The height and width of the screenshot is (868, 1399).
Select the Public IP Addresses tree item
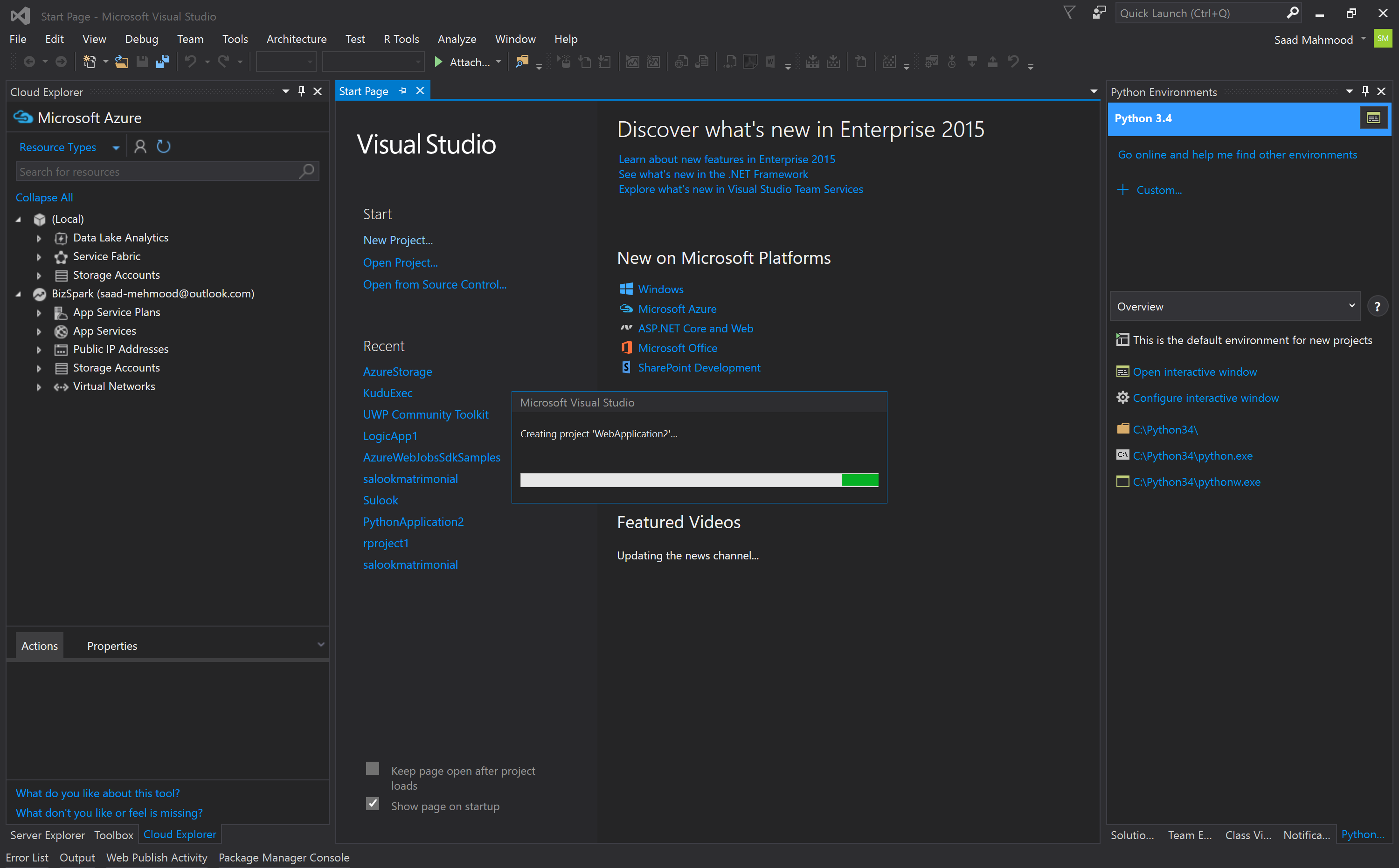pyautogui.click(x=121, y=349)
